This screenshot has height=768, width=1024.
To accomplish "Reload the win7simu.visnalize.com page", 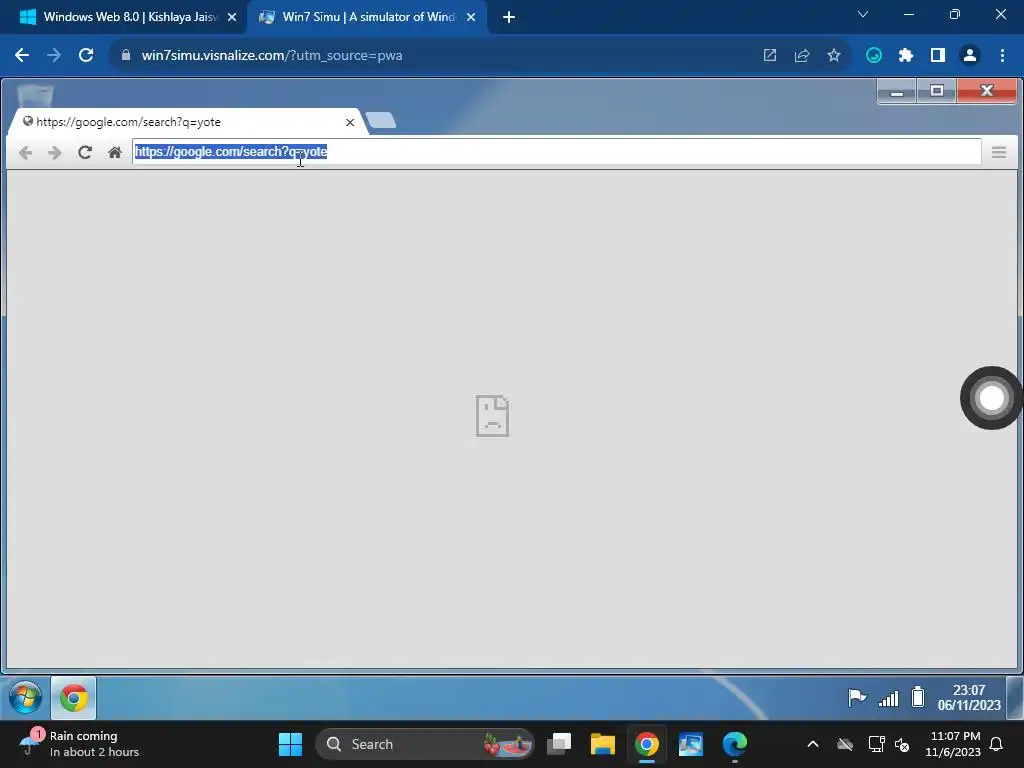I will coord(86,56).
